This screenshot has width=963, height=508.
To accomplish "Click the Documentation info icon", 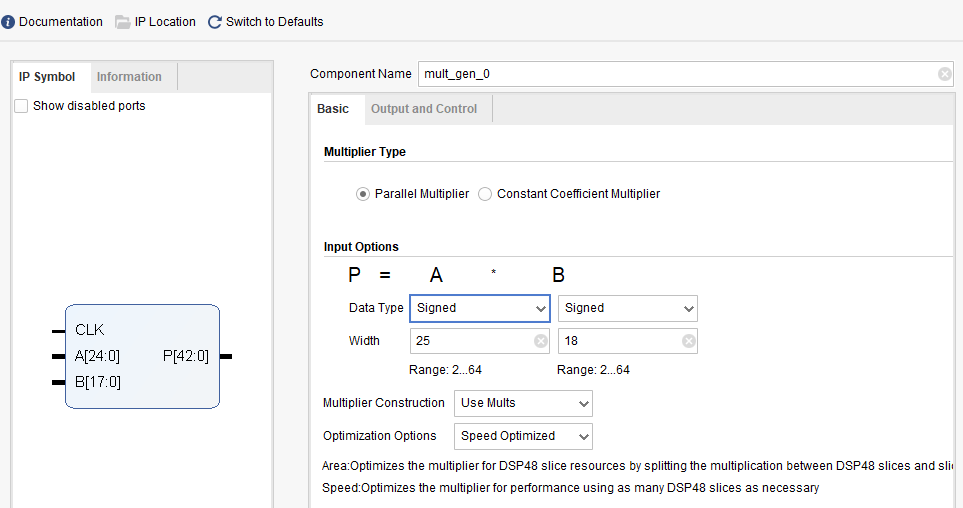I will 8,22.
